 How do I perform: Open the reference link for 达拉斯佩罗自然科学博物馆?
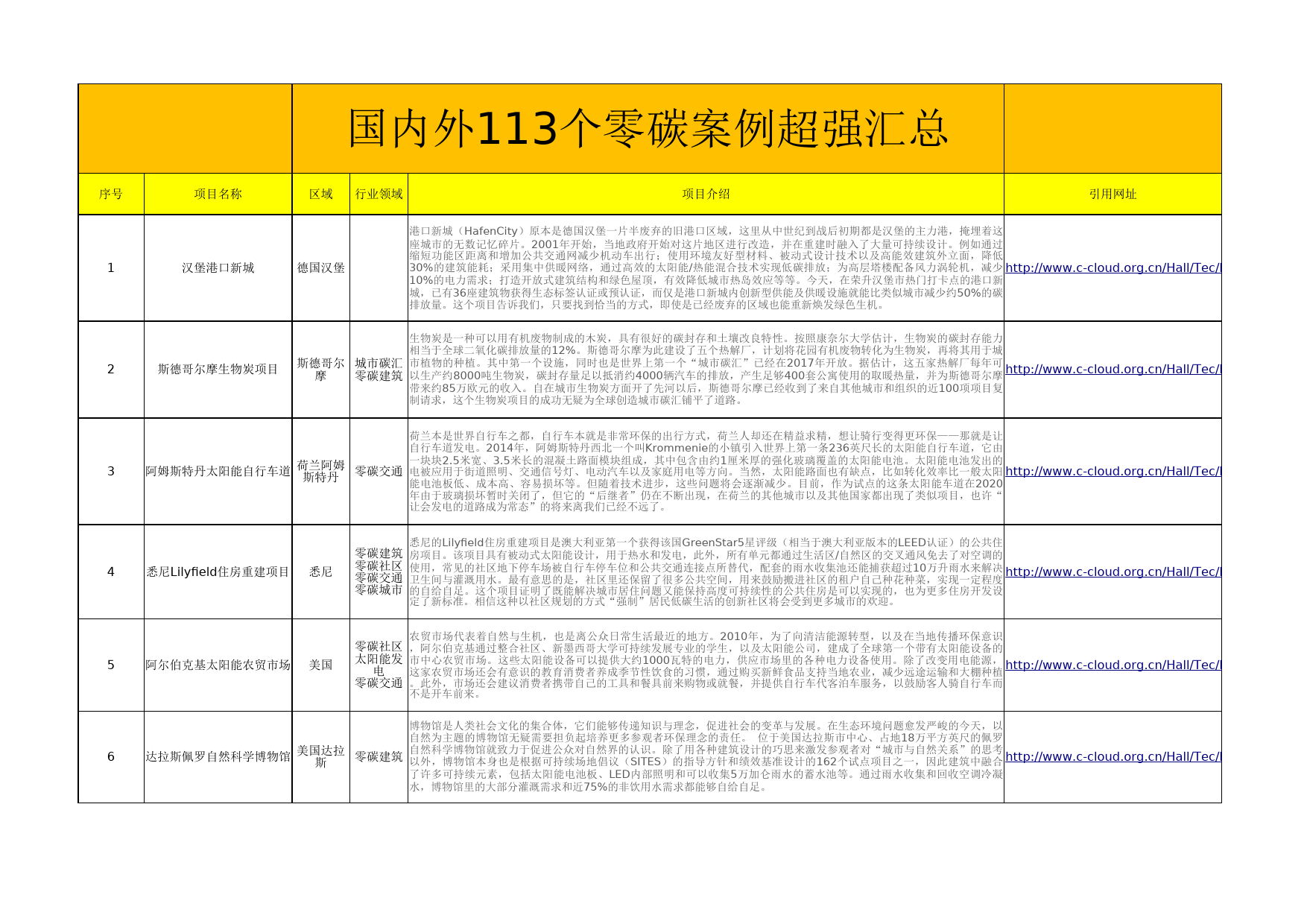tap(1113, 757)
